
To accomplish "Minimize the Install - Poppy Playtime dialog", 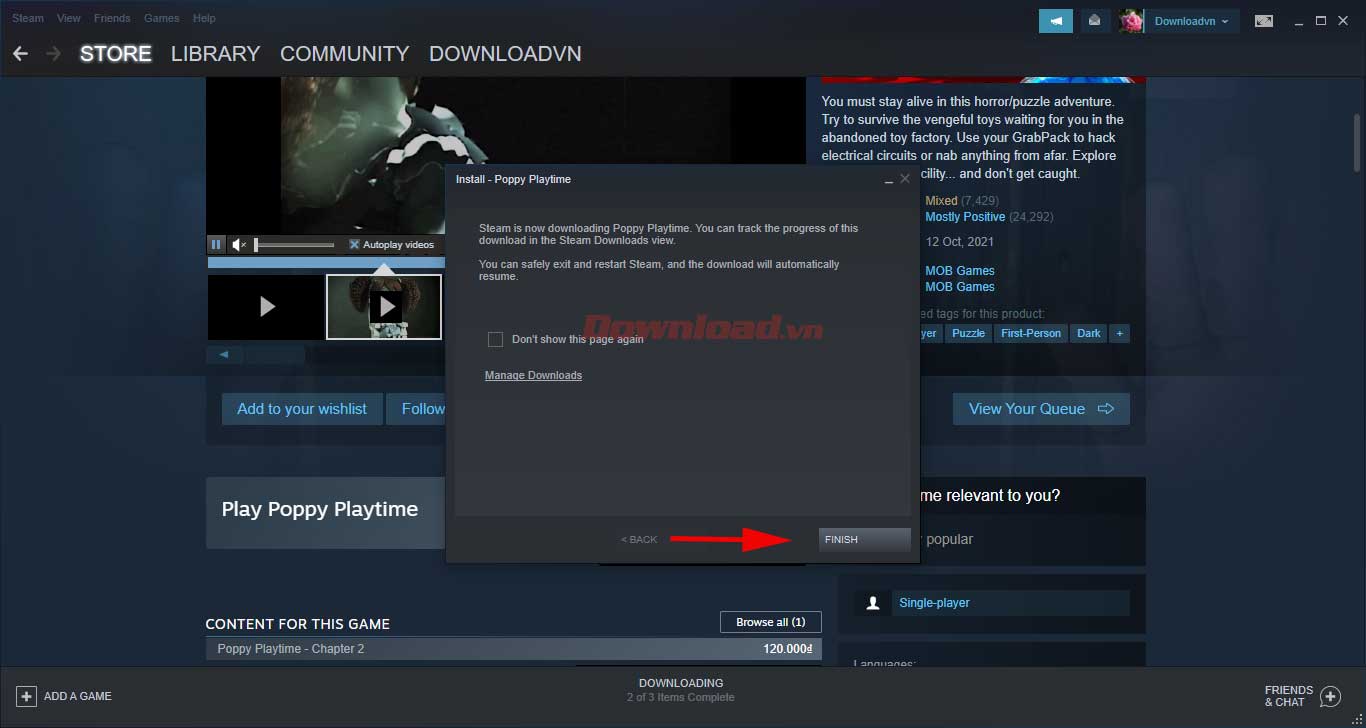I will click(x=888, y=180).
